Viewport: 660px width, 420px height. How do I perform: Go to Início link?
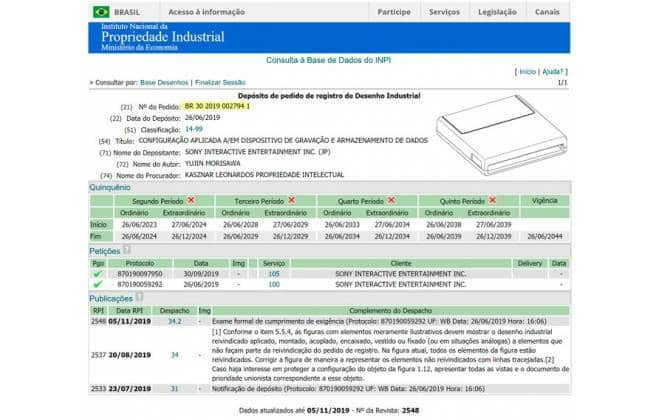point(527,72)
